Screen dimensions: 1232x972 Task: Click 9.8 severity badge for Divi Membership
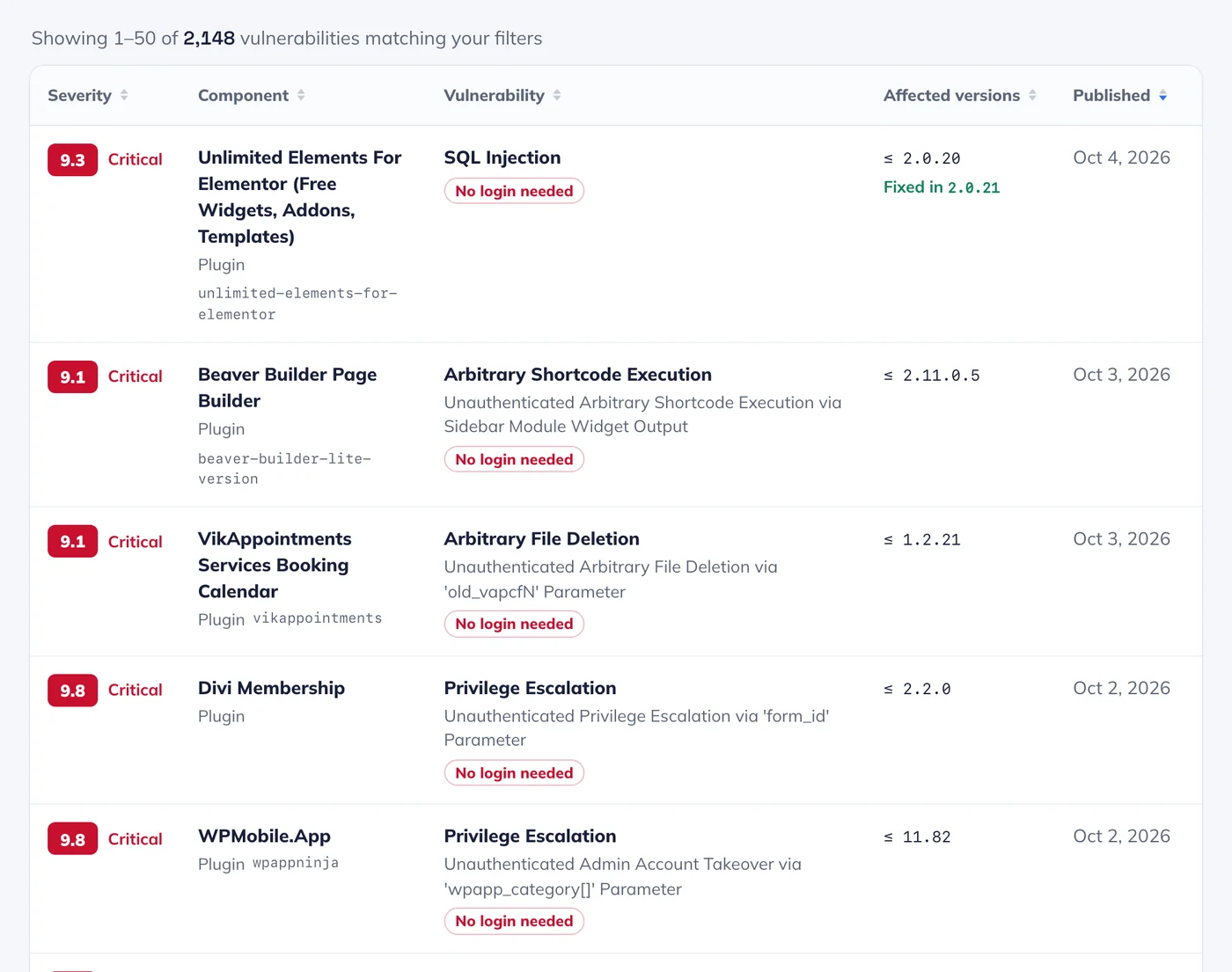pos(72,691)
